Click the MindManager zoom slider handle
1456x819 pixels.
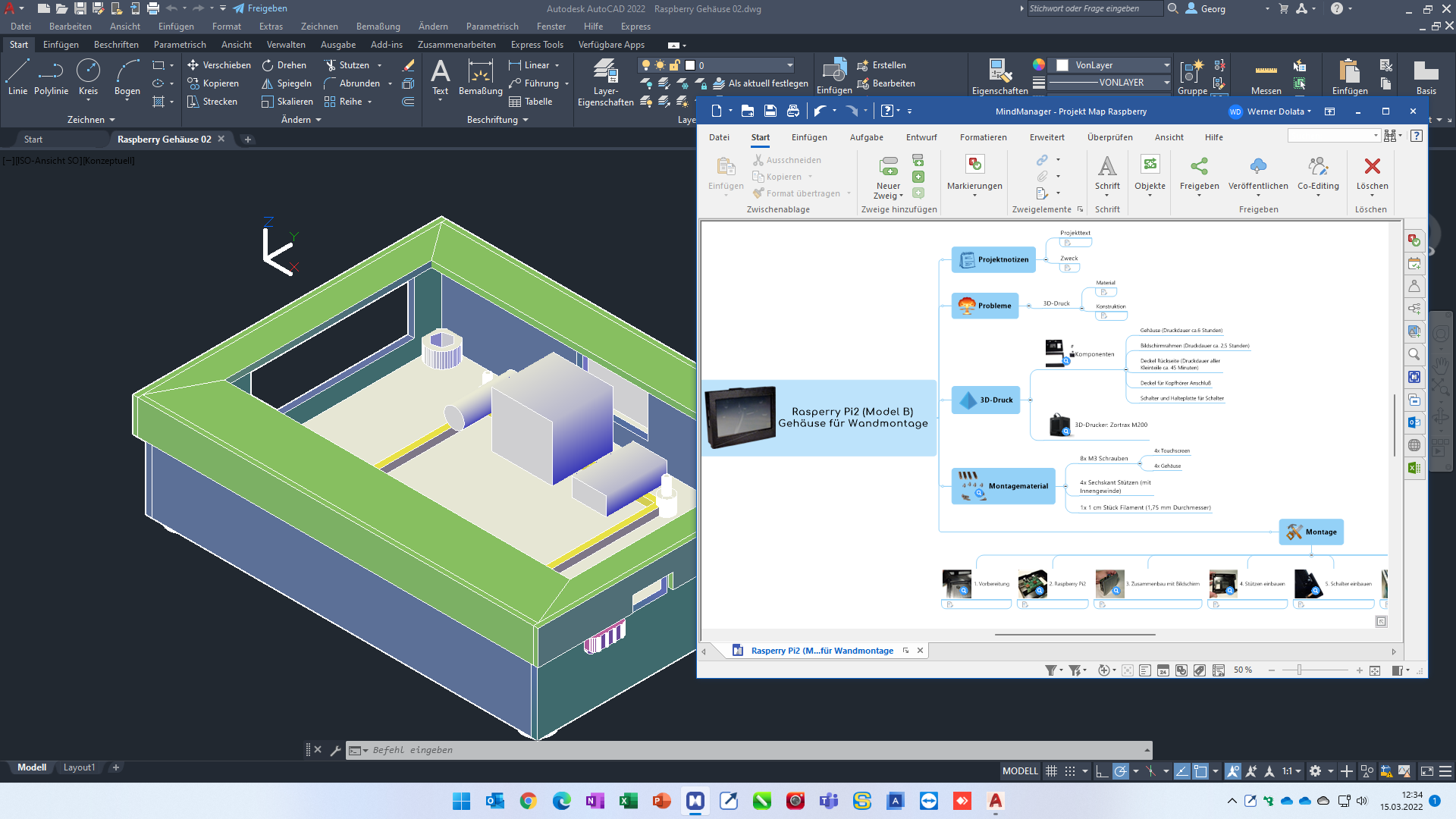[x=1299, y=670]
